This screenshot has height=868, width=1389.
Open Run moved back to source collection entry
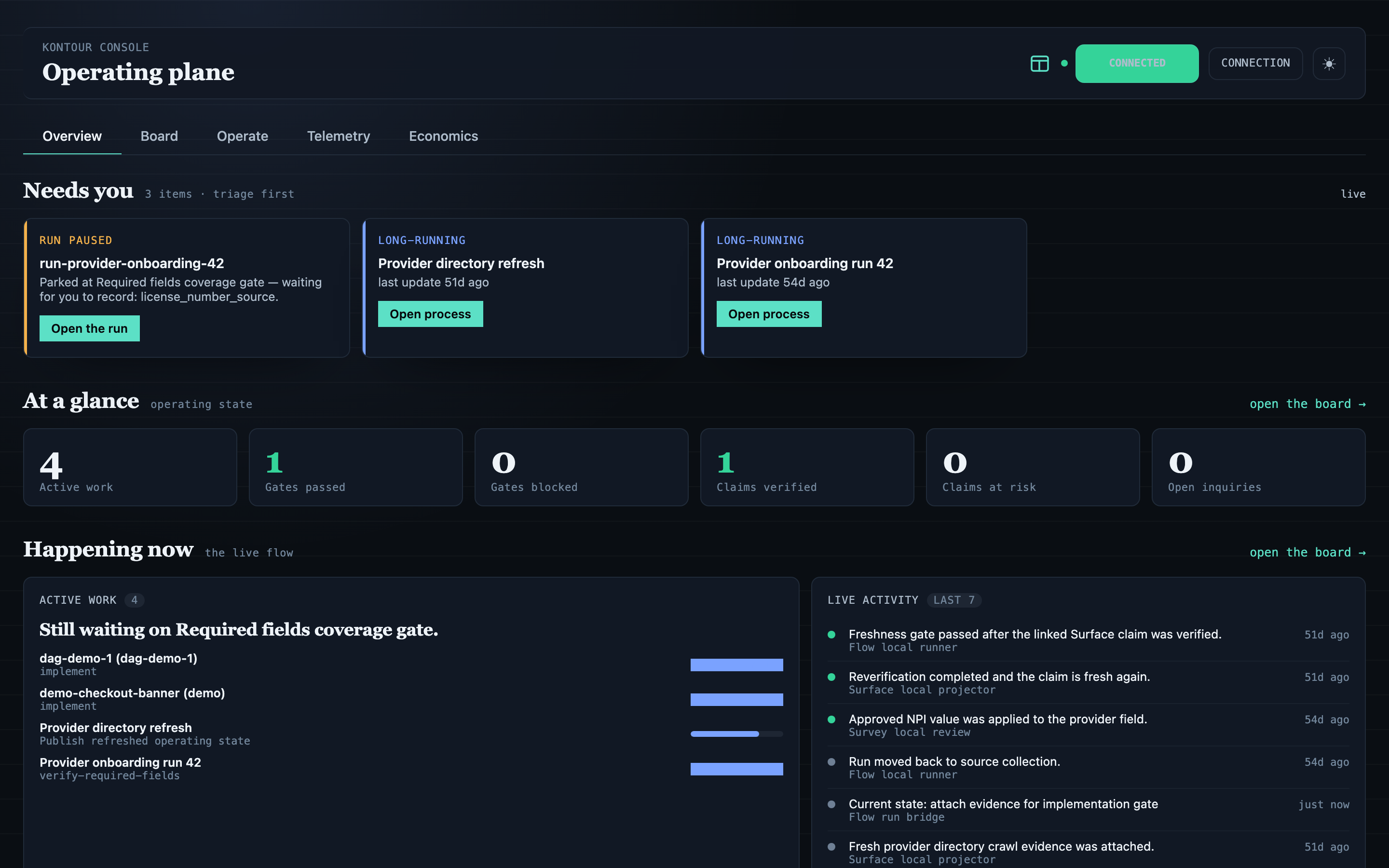pyautogui.click(x=1088, y=768)
